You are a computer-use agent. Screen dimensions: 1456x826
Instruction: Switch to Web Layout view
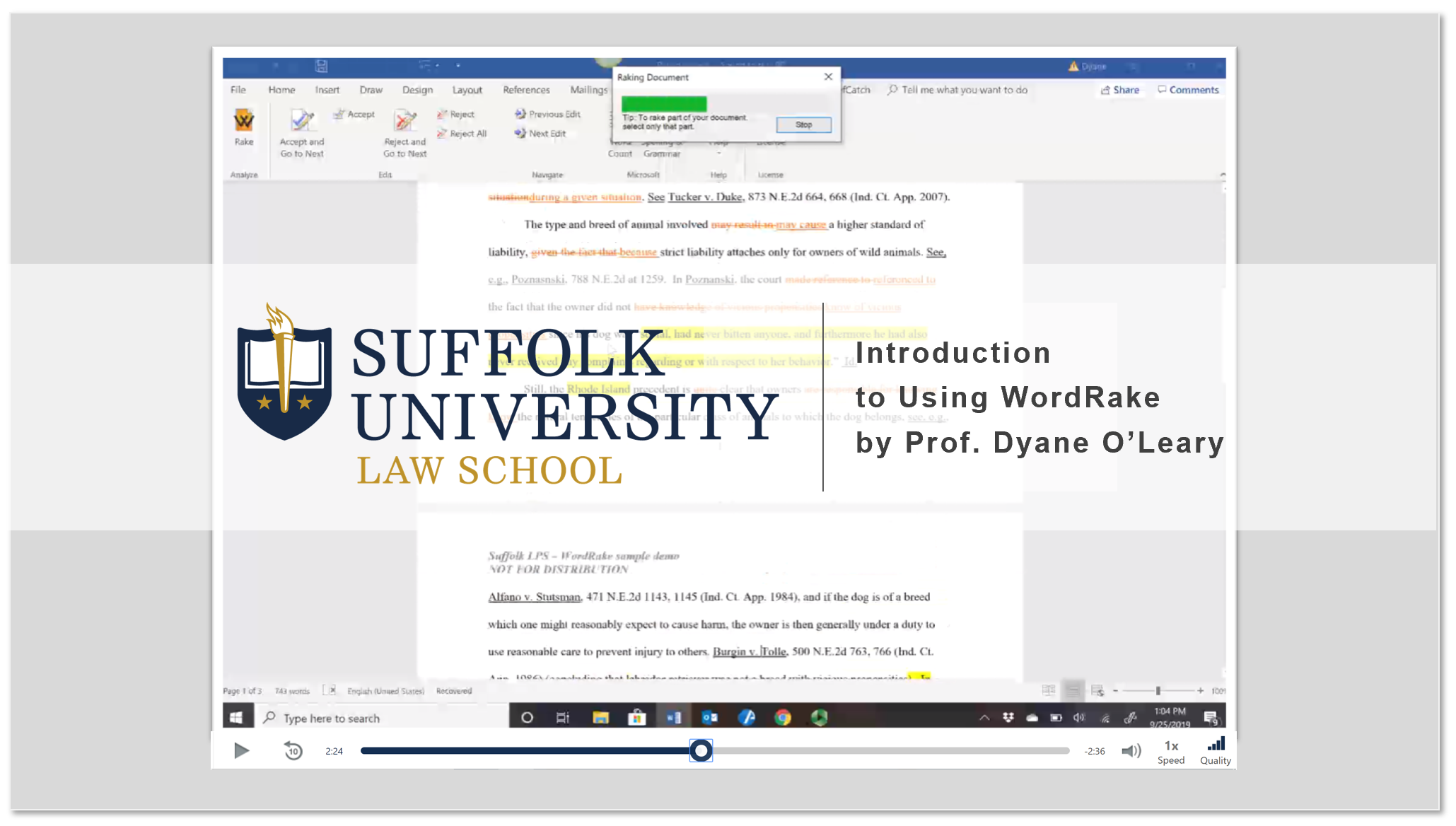click(x=1097, y=690)
